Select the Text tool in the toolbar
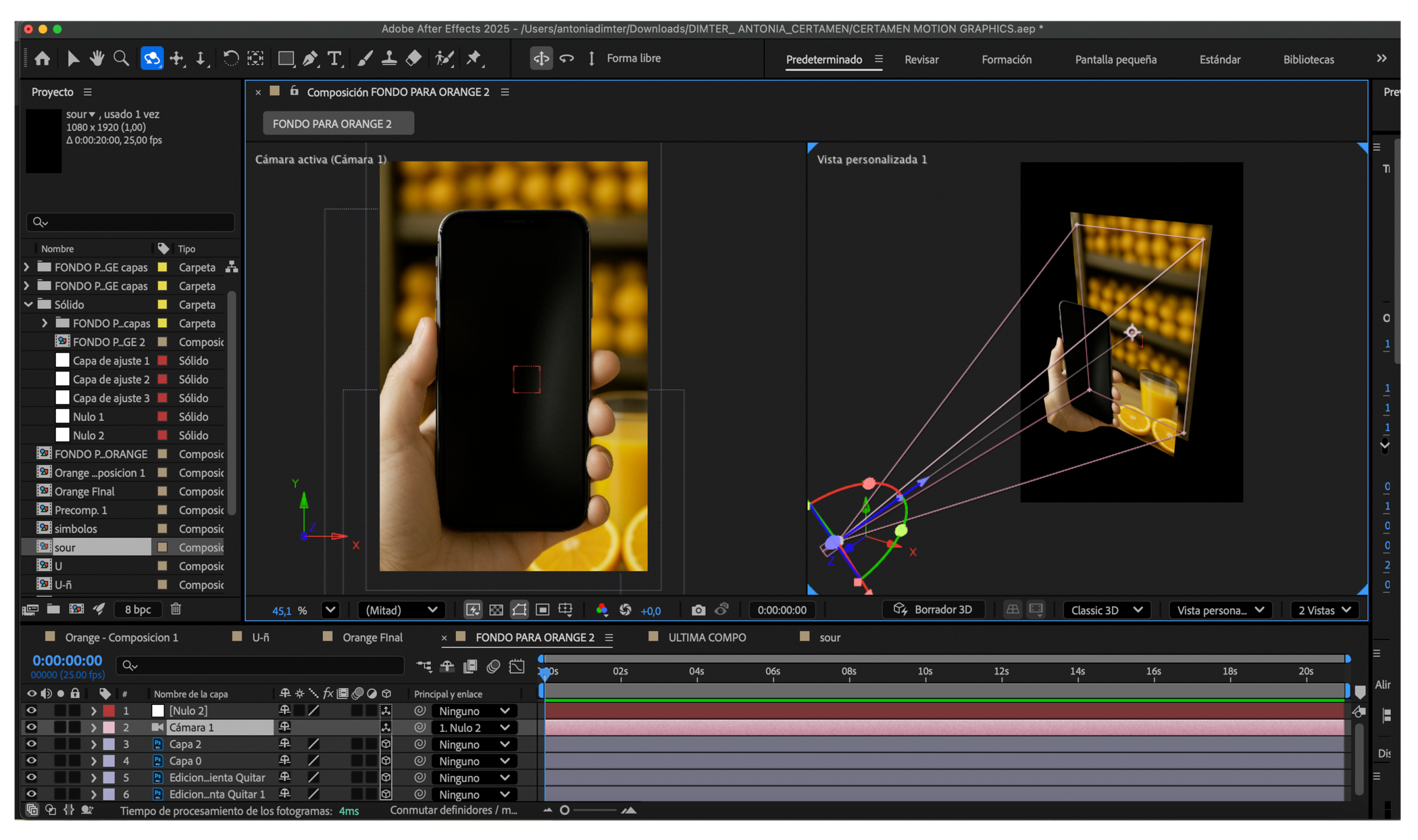The height and width of the screenshot is (840, 1418). point(335,58)
